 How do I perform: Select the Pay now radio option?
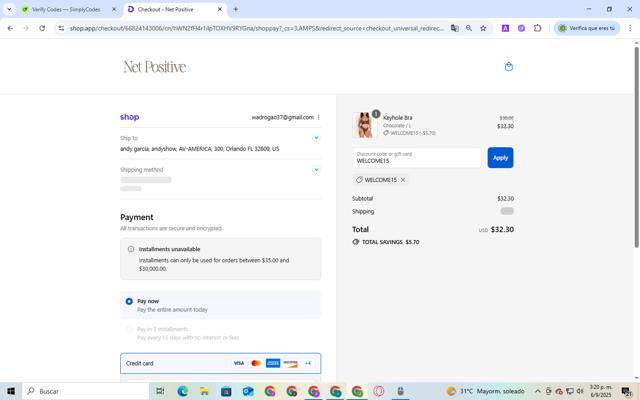pos(129,301)
